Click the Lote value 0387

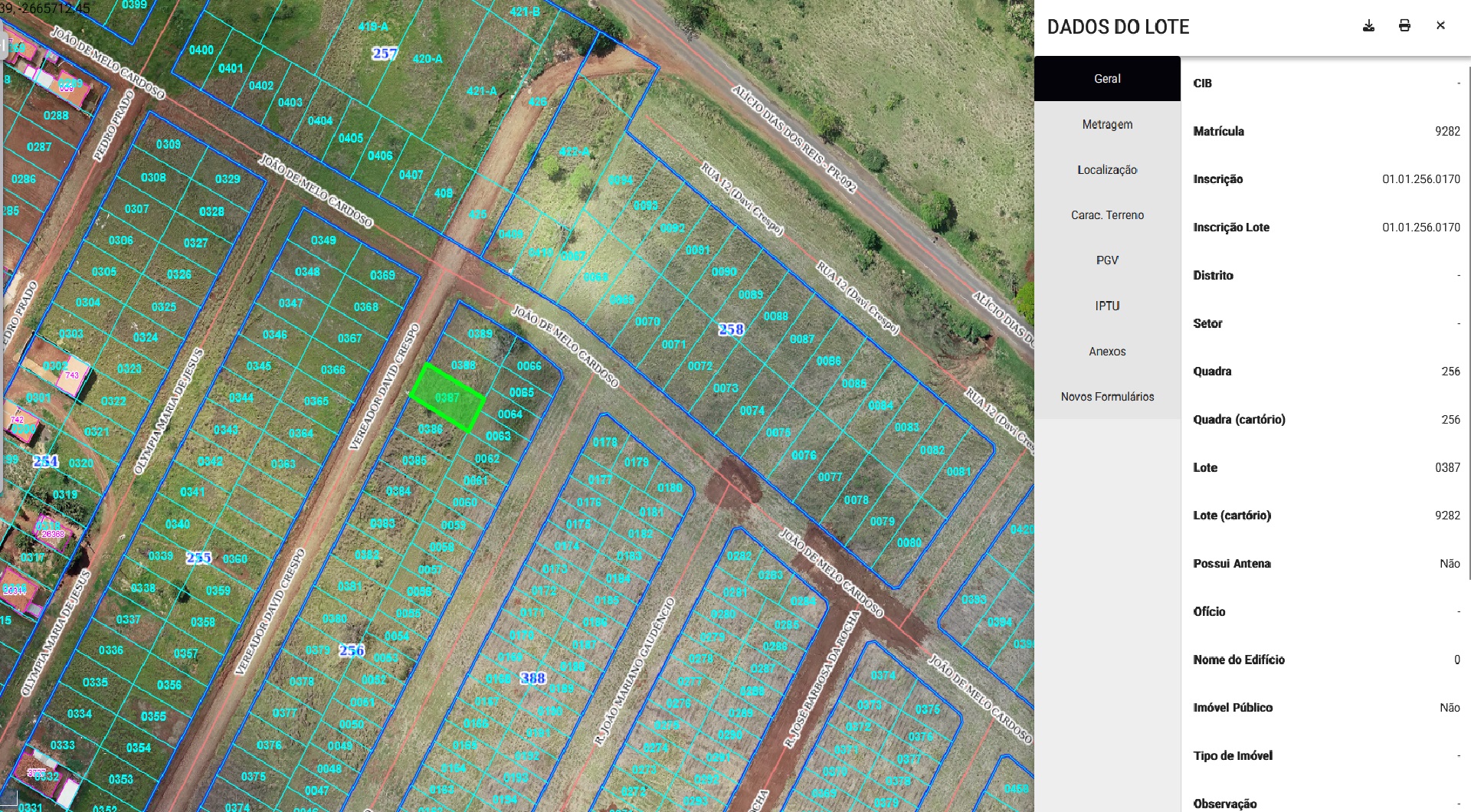click(1447, 467)
